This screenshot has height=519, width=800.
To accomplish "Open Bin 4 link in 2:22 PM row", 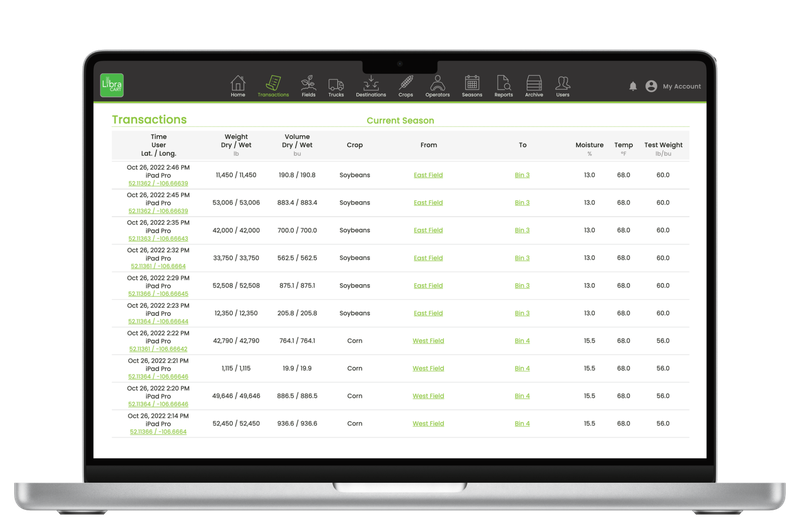I will tap(522, 340).
